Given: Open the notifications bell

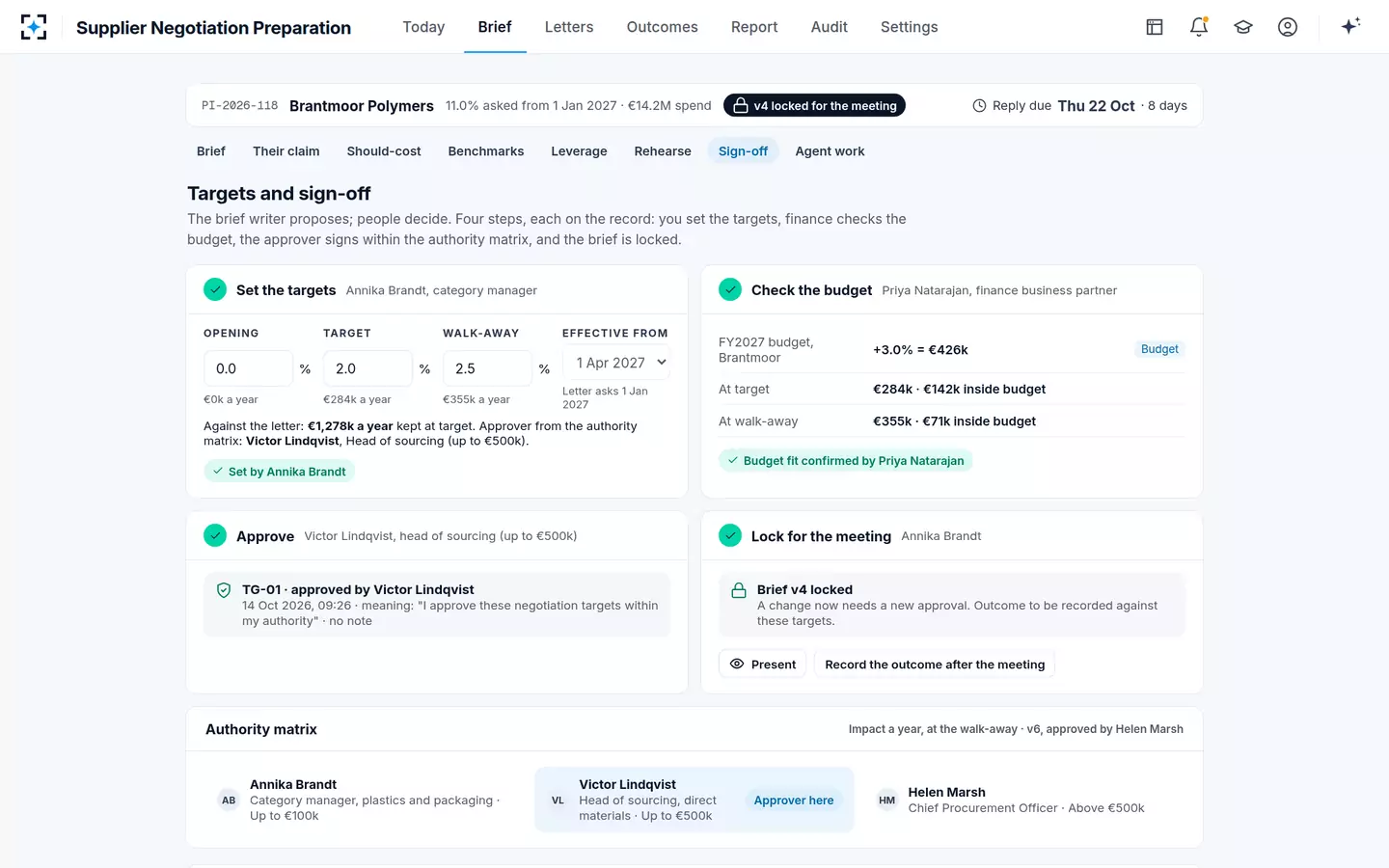Looking at the screenshot, I should (1199, 27).
